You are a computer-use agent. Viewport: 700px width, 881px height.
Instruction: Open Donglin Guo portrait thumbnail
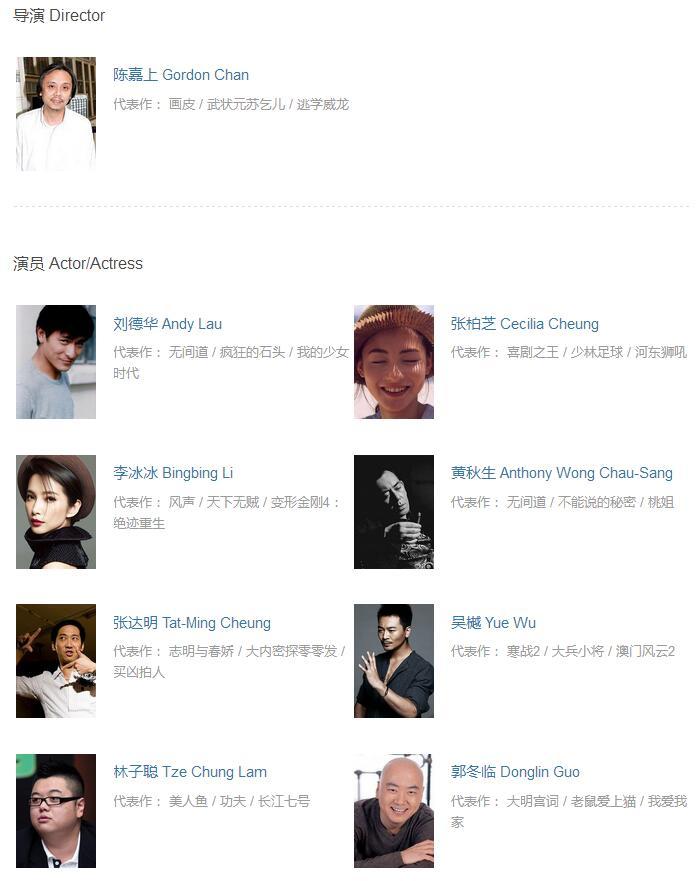394,811
